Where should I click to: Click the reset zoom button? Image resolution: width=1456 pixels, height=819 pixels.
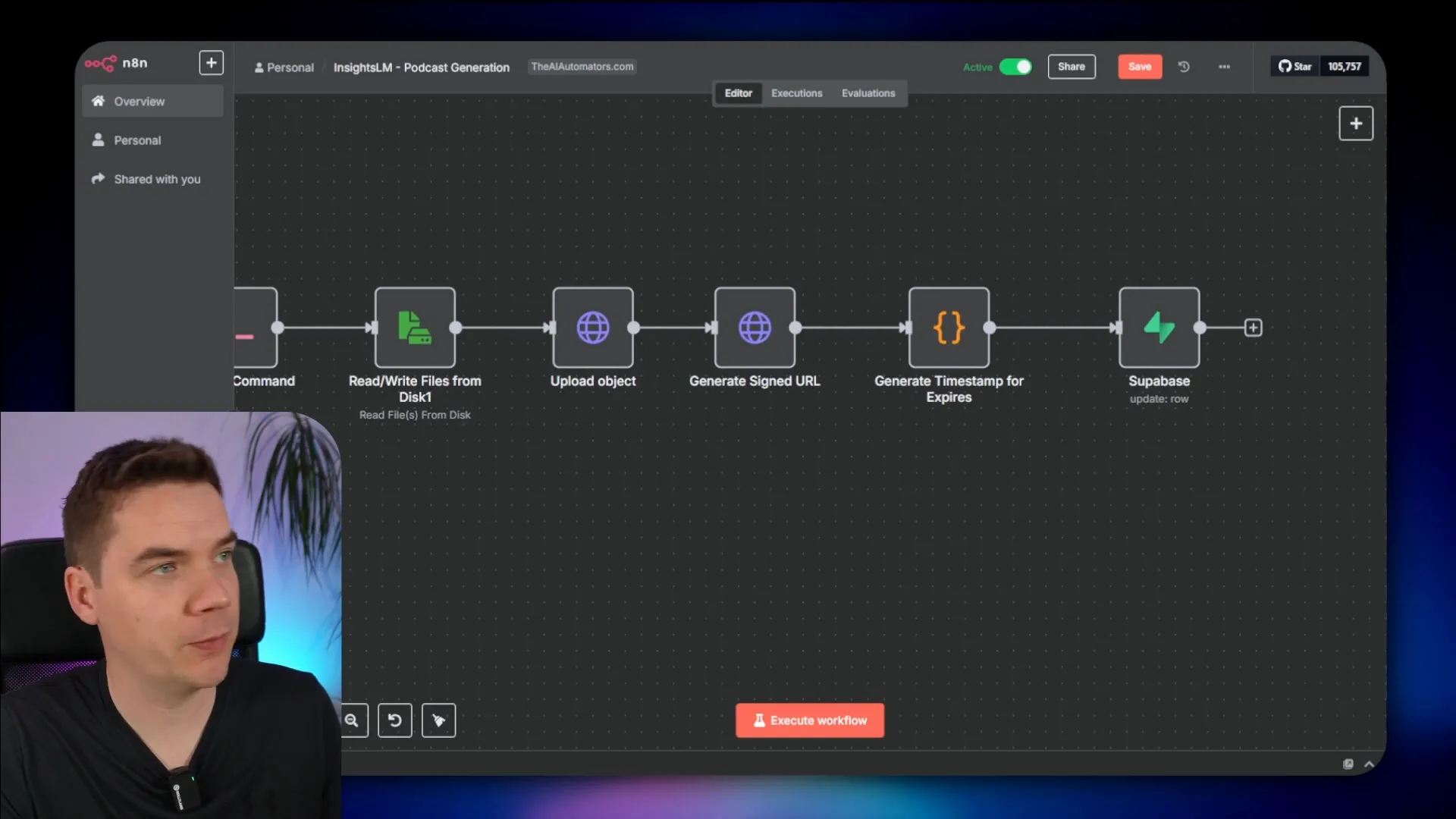(x=395, y=720)
